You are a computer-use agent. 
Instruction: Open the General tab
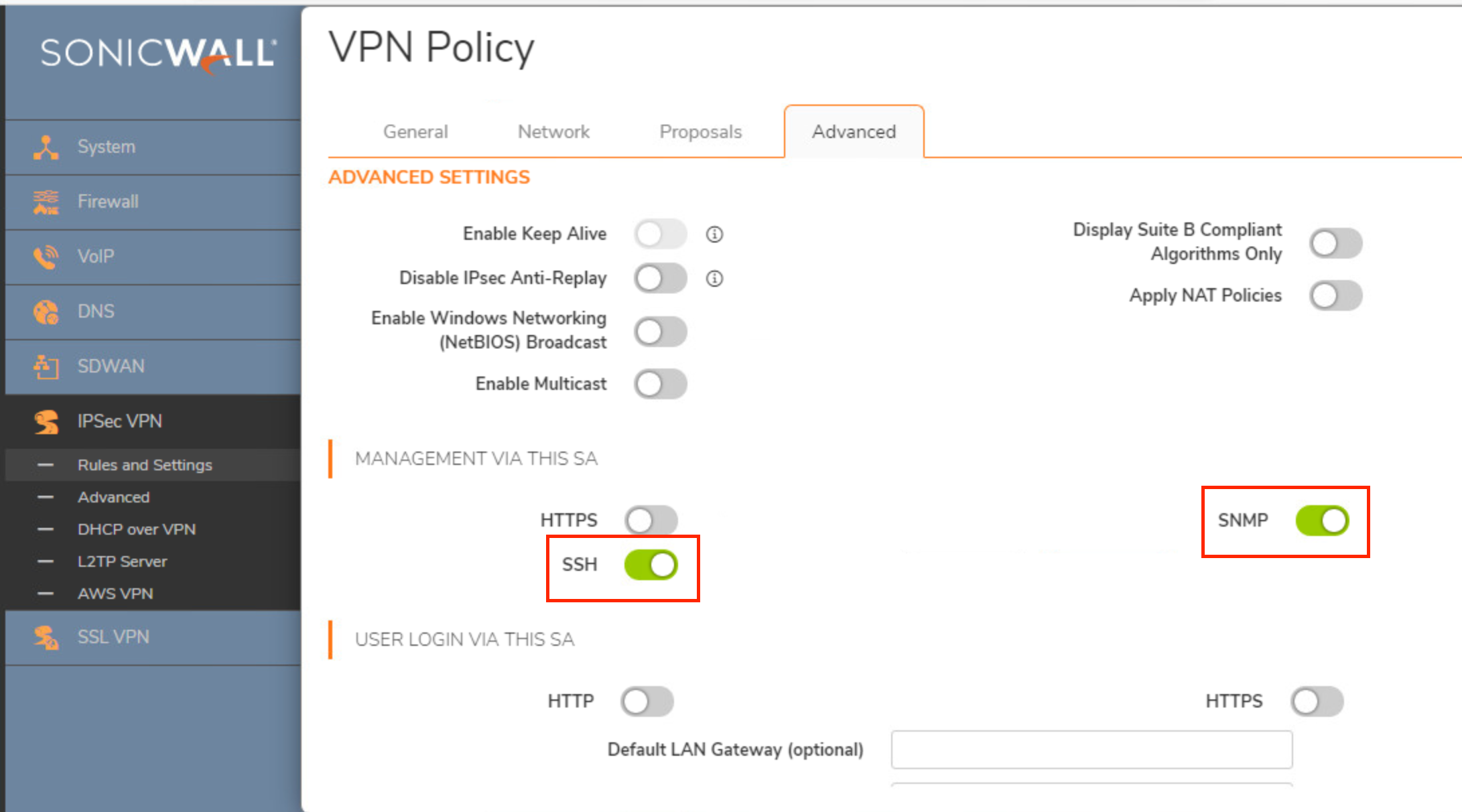415,132
